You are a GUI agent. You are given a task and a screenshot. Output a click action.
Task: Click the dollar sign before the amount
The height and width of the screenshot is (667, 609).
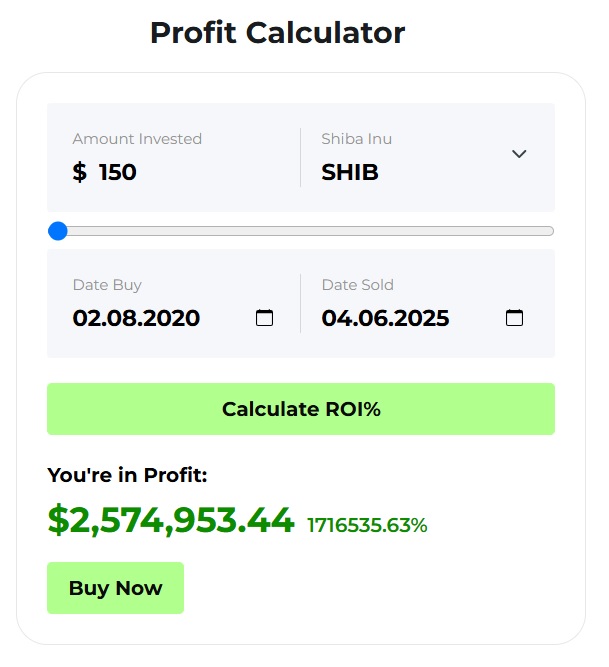coord(80,172)
